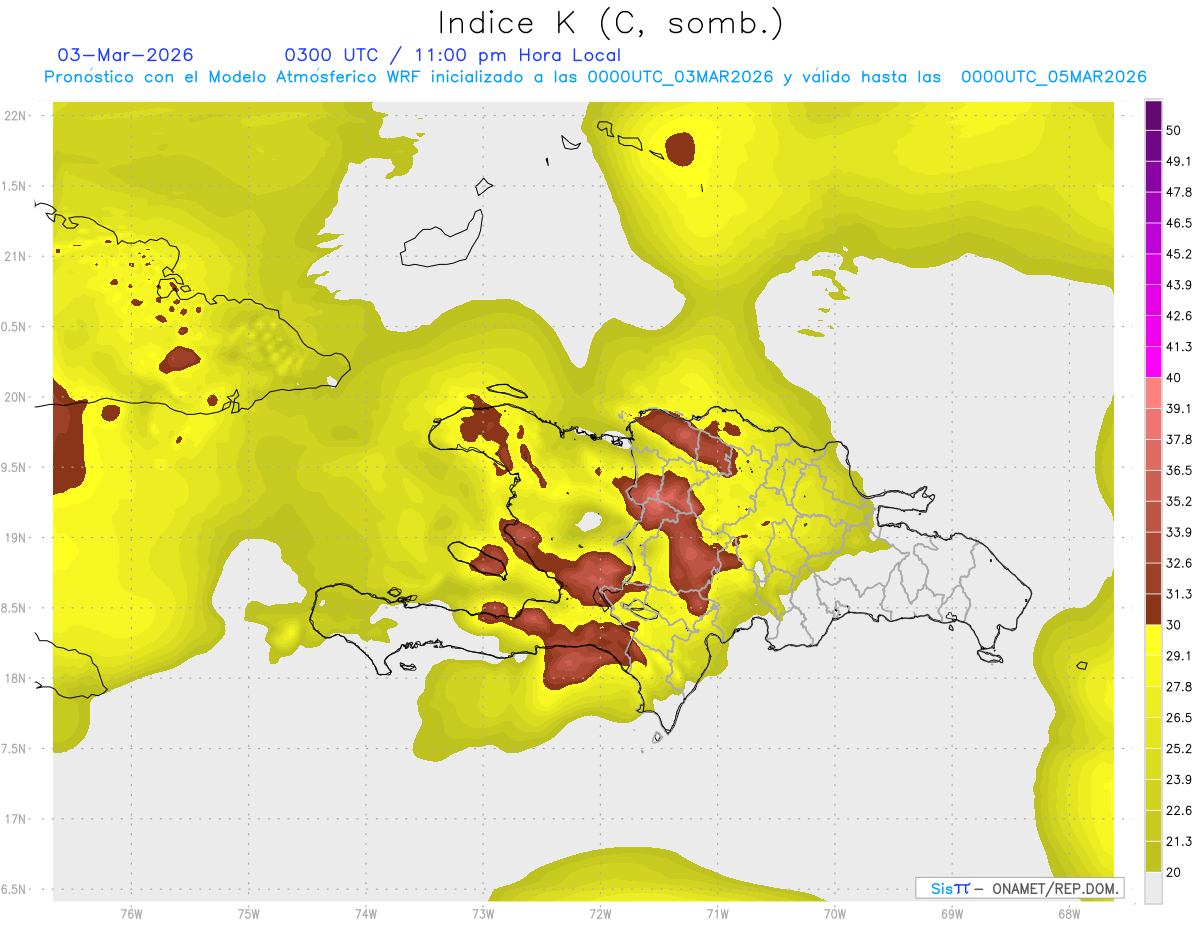Click the colorbar value '41.3'
The image size is (1200, 927).
pyautogui.click(x=1179, y=347)
